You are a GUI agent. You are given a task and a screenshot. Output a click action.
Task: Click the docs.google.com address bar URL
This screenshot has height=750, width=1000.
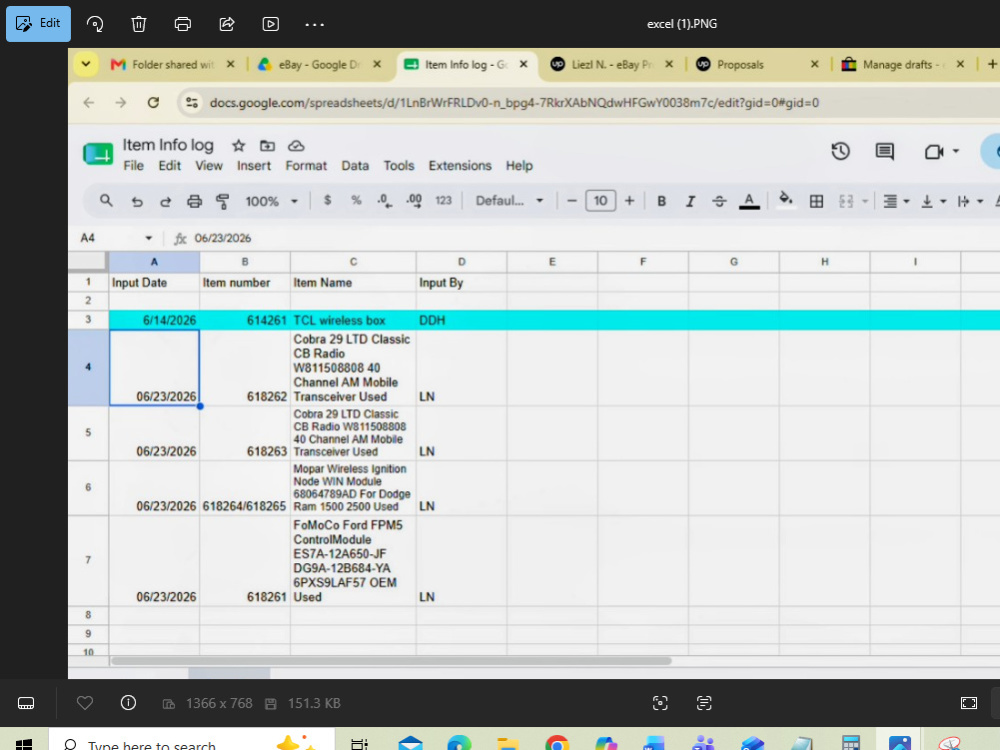pyautogui.click(x=514, y=103)
